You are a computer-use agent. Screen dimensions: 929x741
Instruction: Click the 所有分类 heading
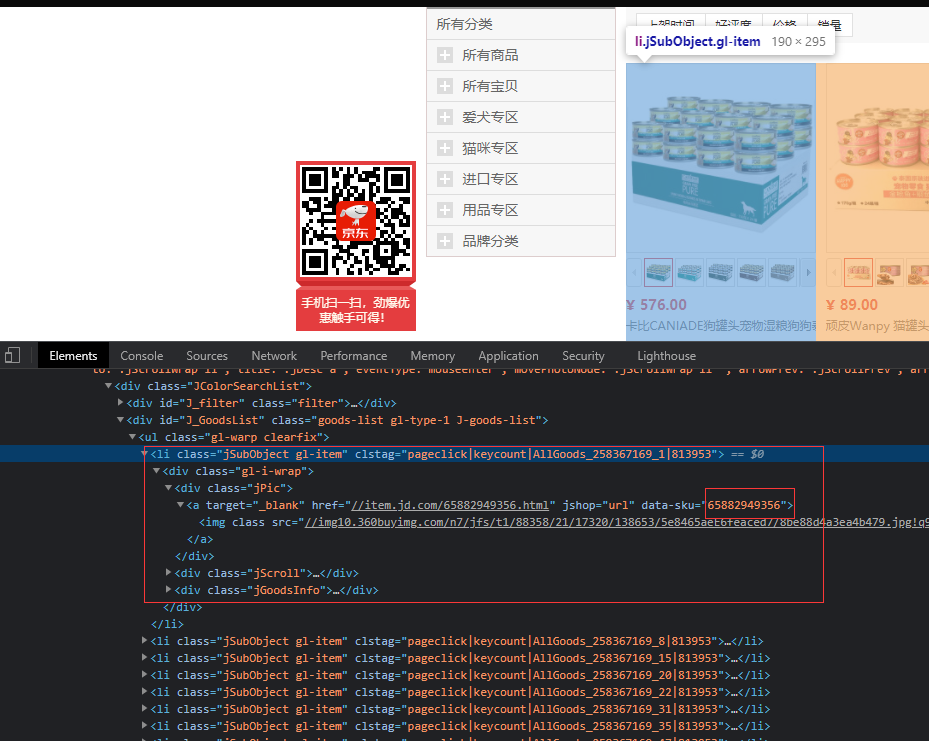coord(464,24)
